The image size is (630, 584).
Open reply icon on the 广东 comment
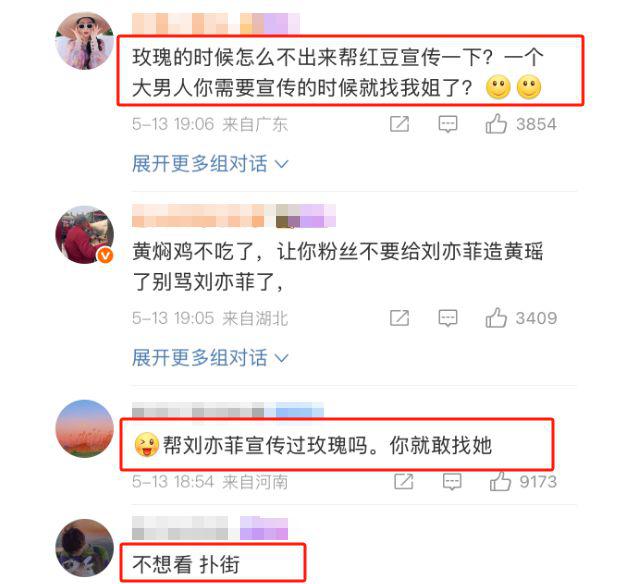[448, 124]
